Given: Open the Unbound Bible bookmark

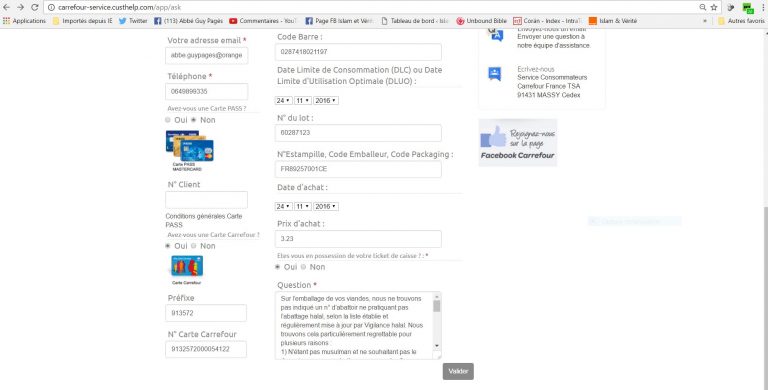Looking at the screenshot, I should (x=481, y=21).
